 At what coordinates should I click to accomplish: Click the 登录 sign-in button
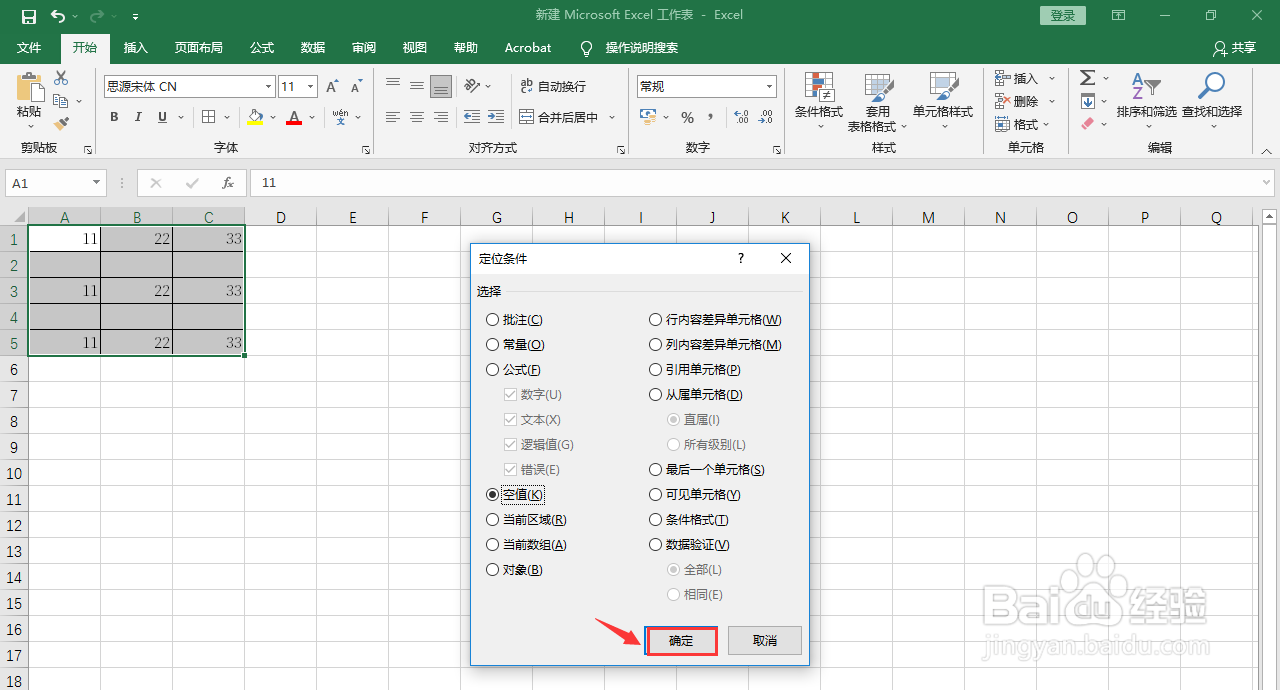point(1063,16)
